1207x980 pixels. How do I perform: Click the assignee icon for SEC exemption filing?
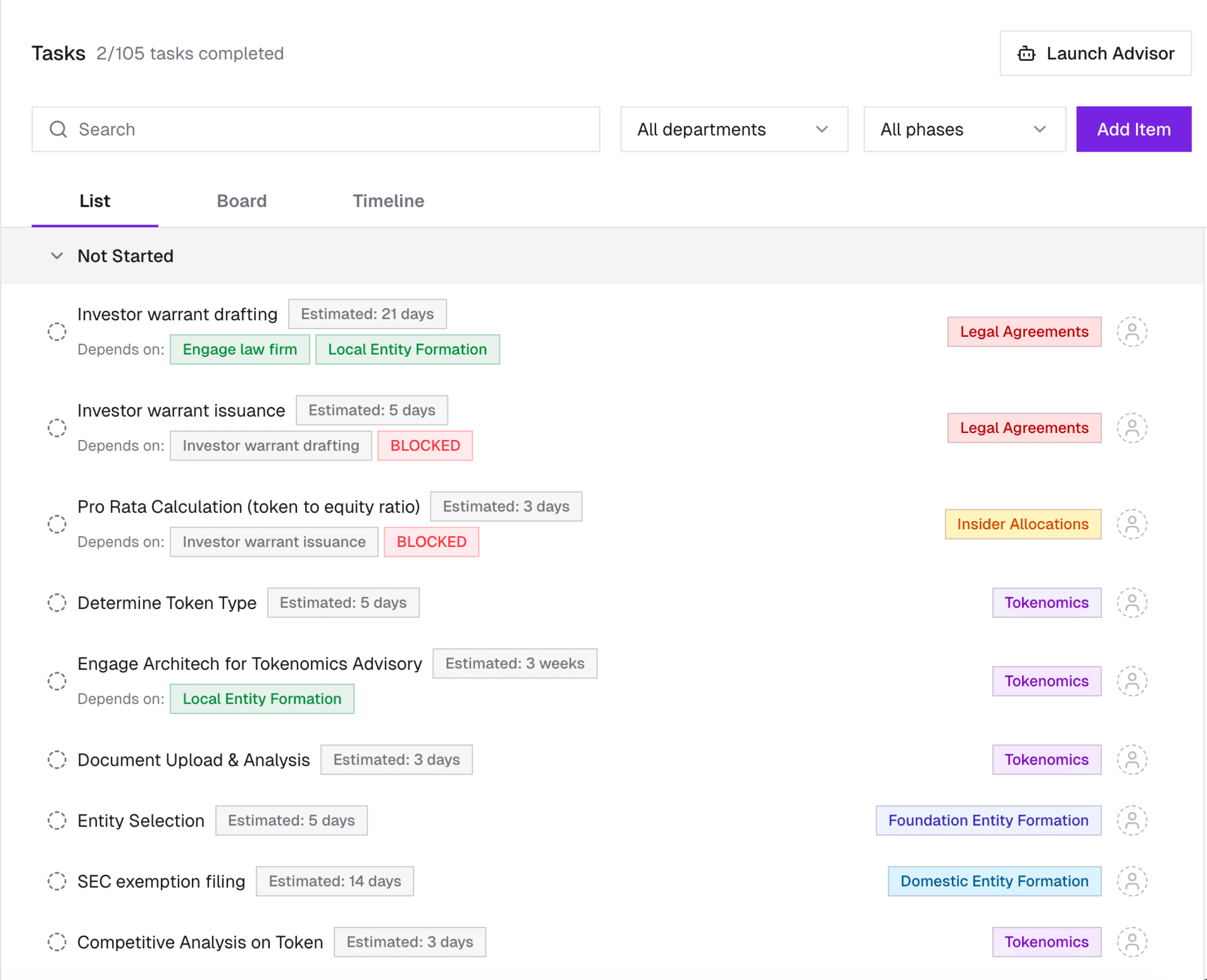[x=1132, y=881]
